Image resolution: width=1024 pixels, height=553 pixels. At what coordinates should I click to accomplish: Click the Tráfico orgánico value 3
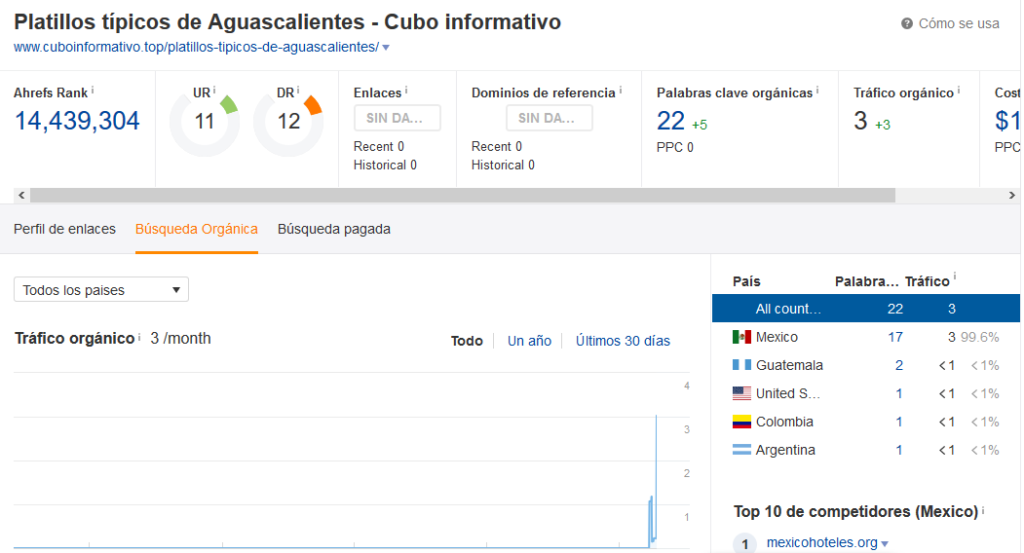(x=860, y=121)
